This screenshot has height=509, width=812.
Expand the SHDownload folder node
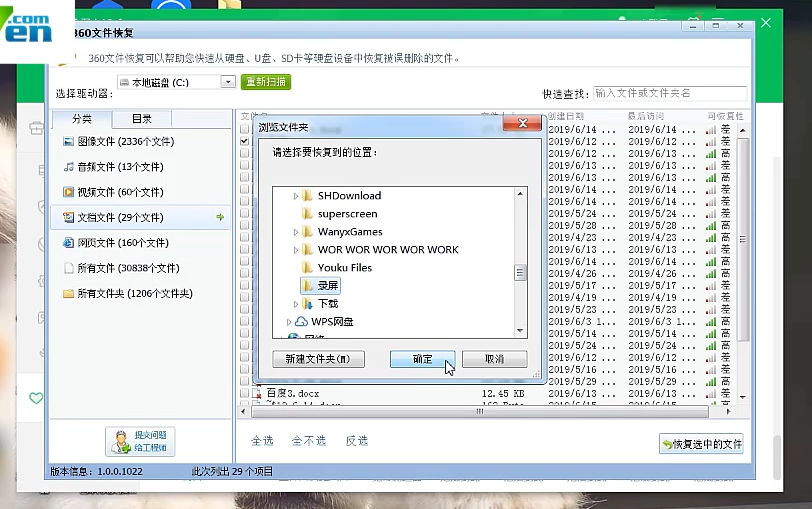pyautogui.click(x=296, y=196)
